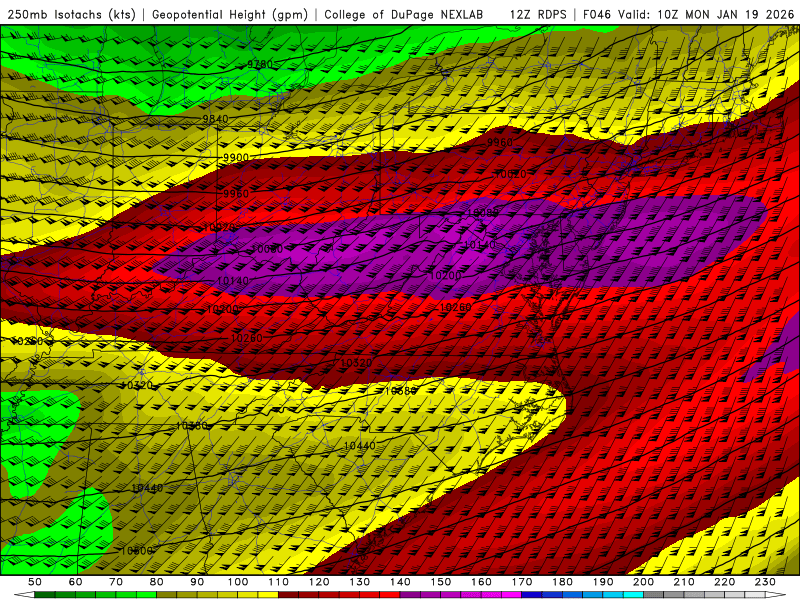Click the 110 value on the color scale
This screenshot has height=600, width=800.
pyautogui.click(x=279, y=582)
